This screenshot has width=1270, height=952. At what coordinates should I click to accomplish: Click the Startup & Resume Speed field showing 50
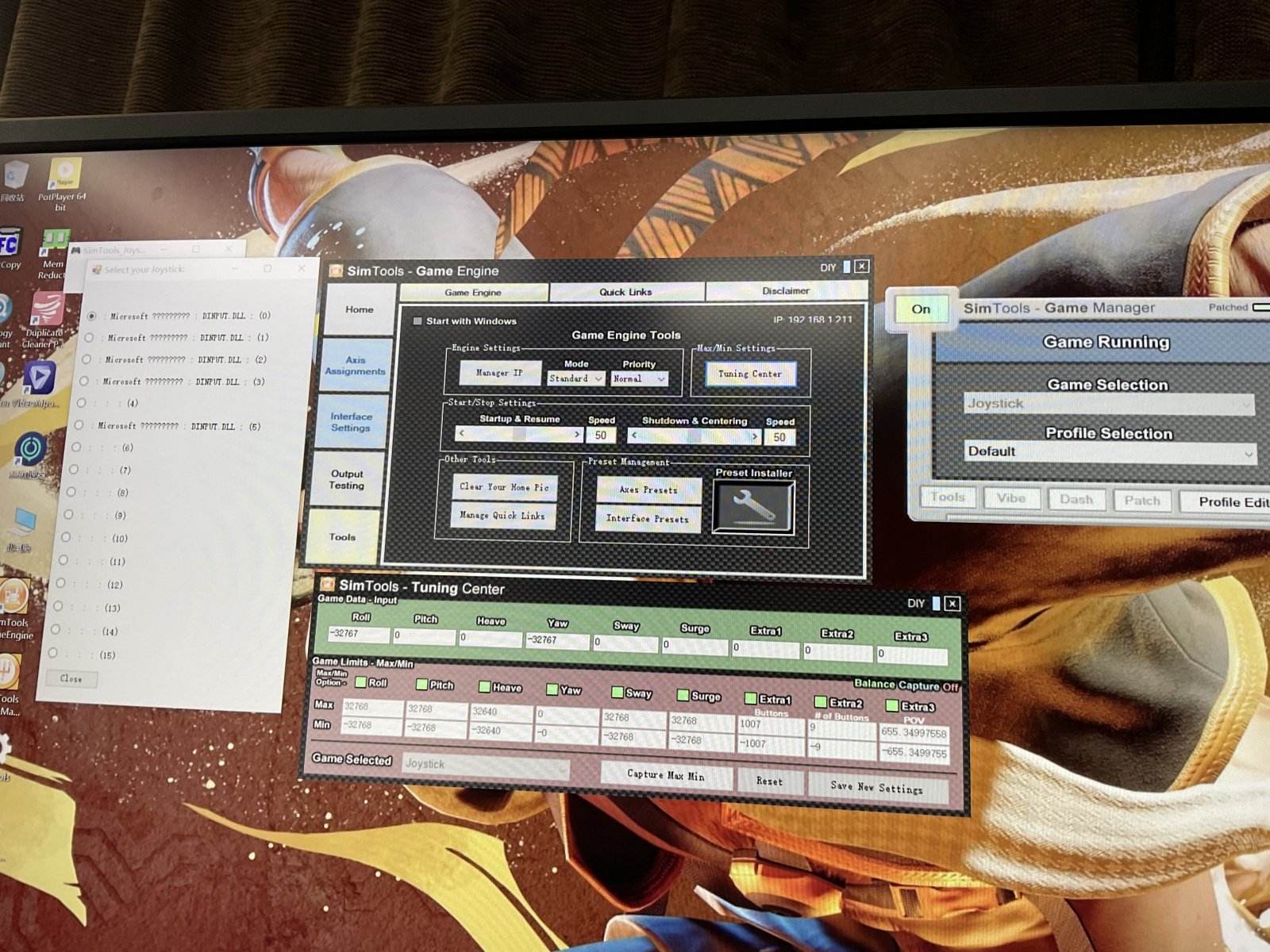(601, 435)
